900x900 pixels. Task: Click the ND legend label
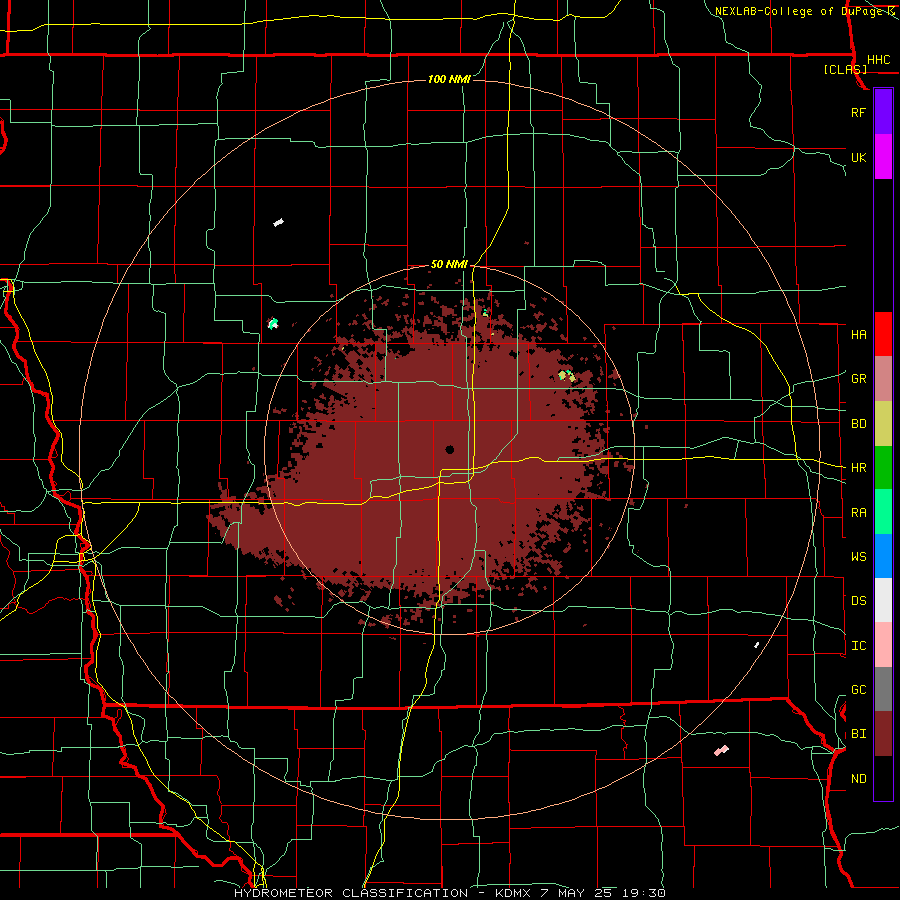coord(858,779)
